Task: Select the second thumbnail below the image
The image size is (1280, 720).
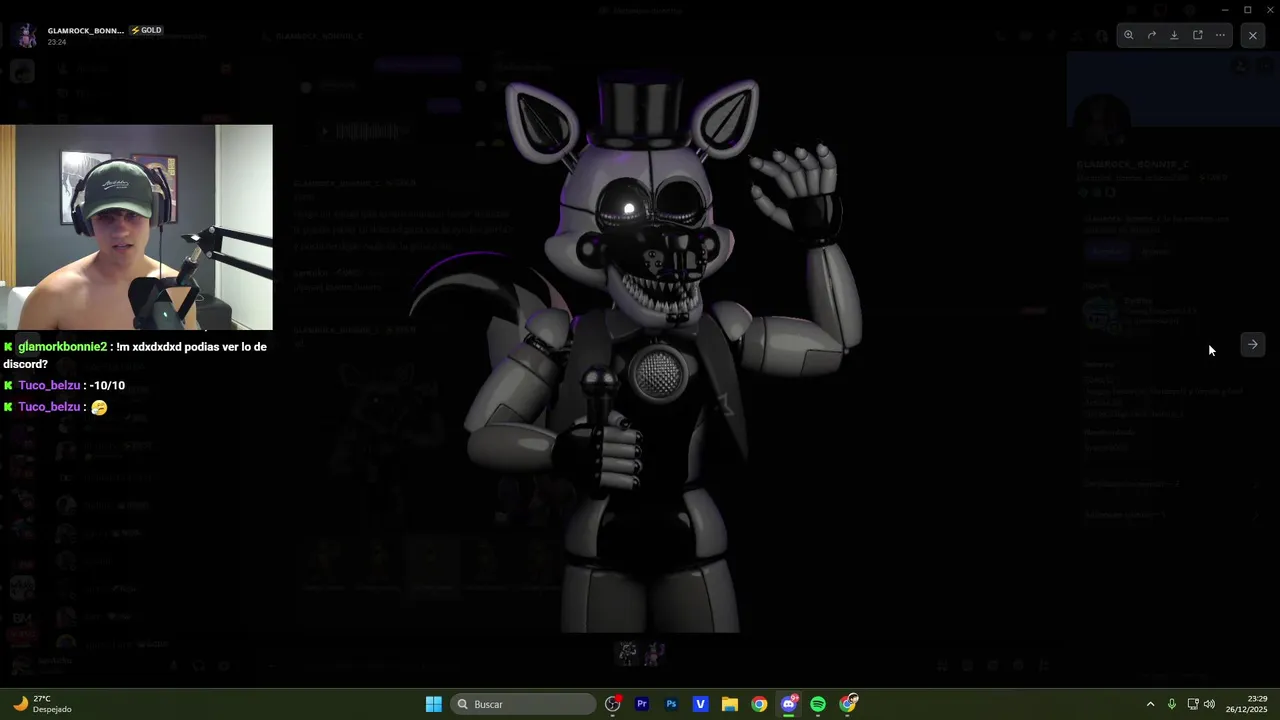Action: [653, 653]
